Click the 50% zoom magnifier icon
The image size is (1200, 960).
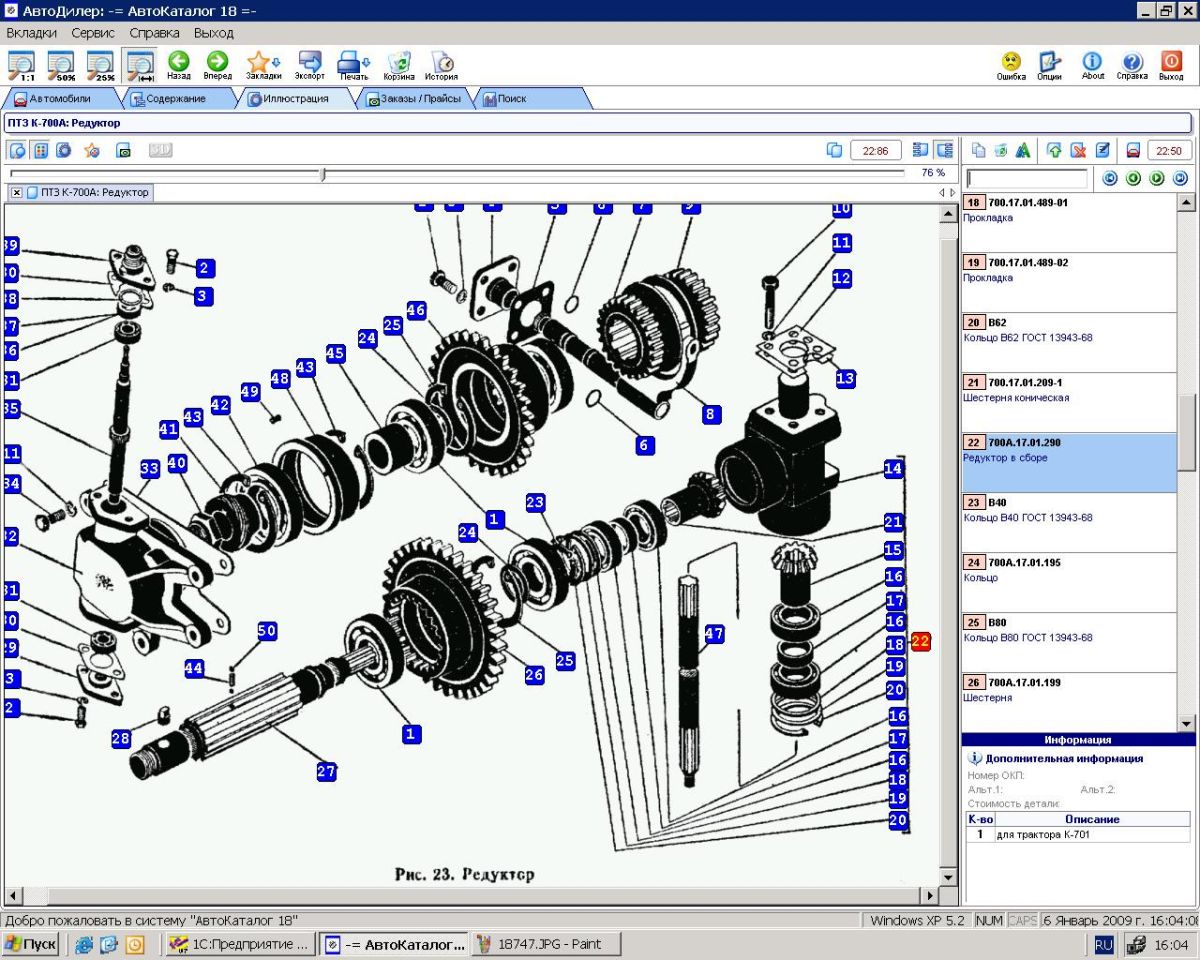coord(61,65)
